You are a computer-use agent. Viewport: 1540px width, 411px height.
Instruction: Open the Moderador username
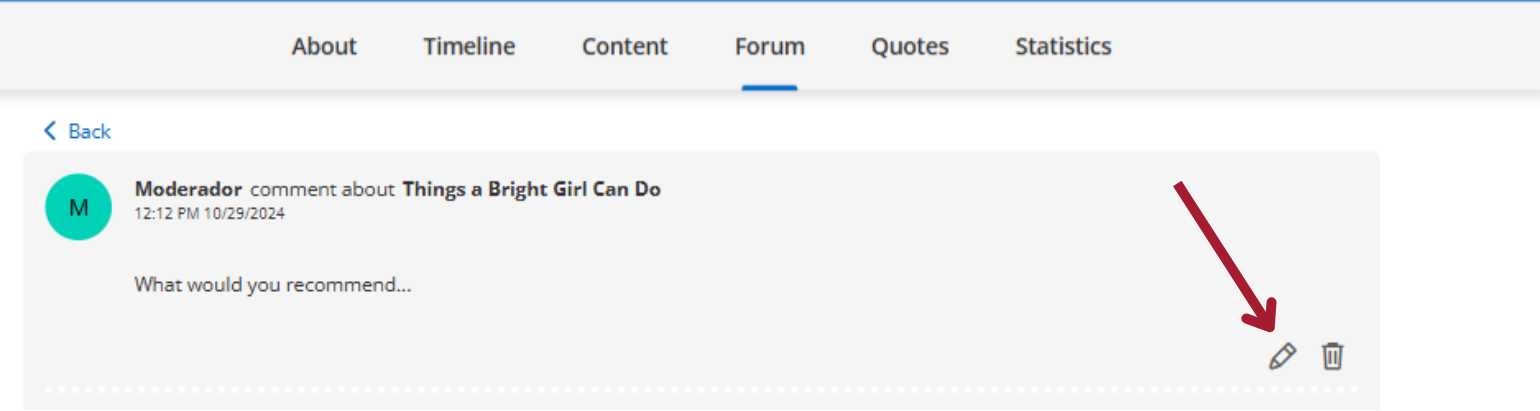188,189
